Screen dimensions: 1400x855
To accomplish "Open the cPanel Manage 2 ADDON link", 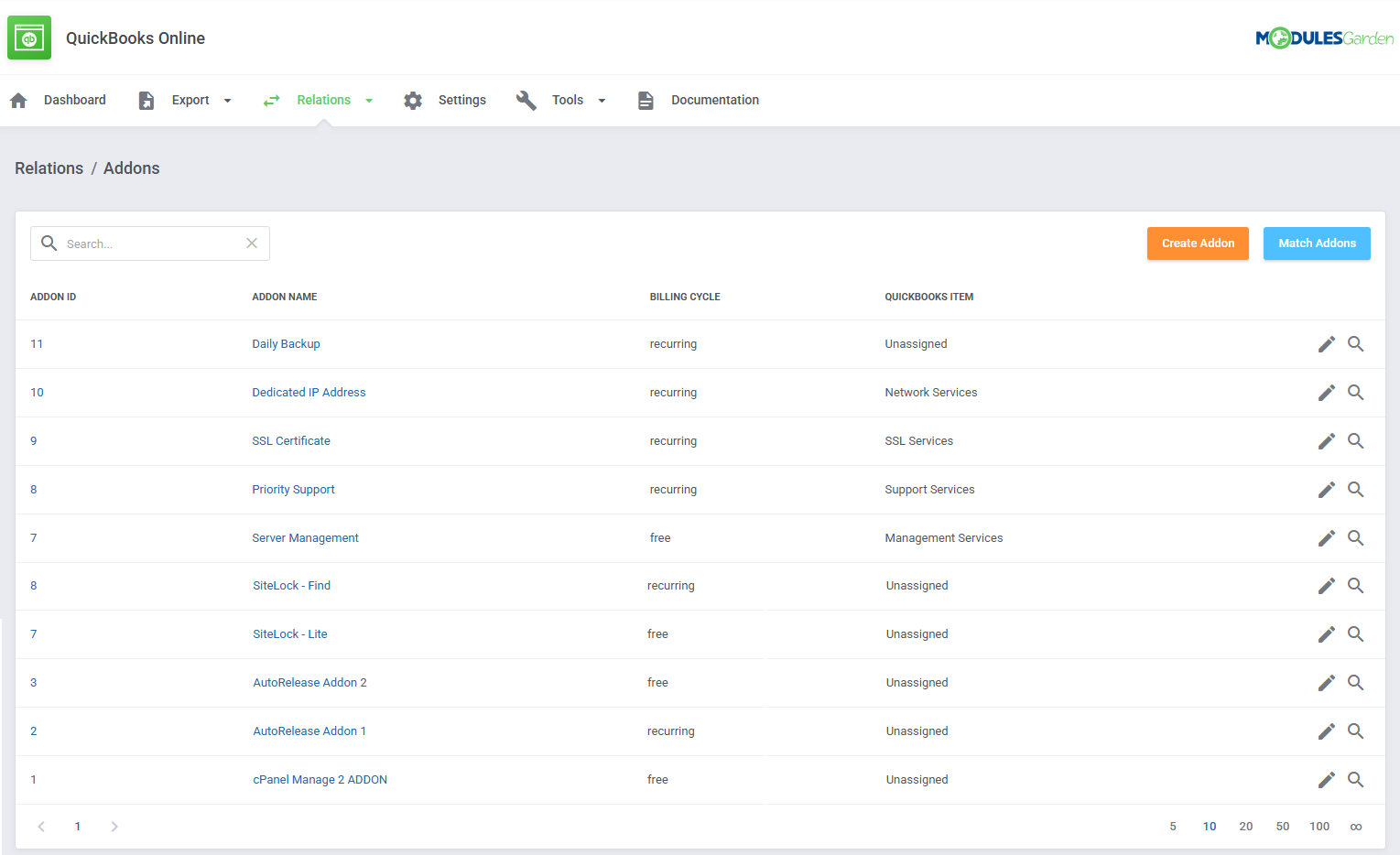I will pyautogui.click(x=320, y=780).
